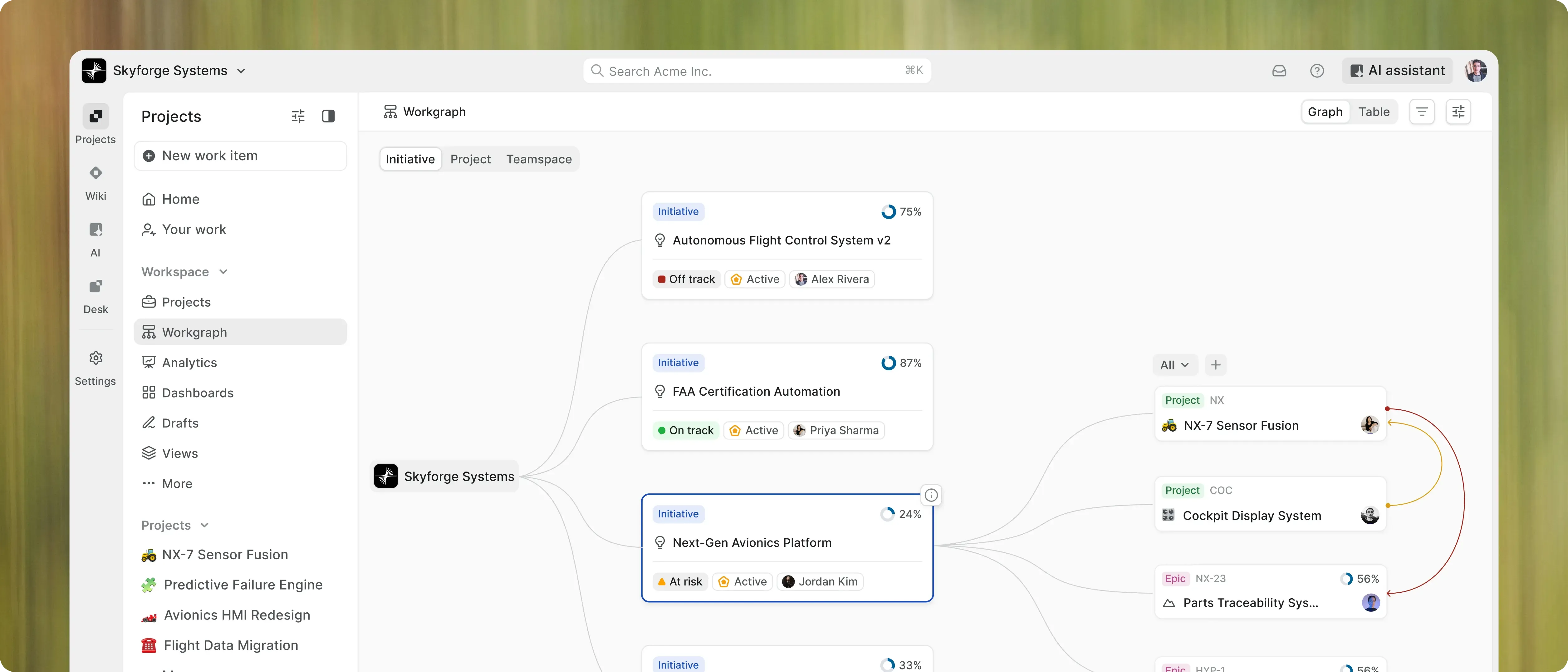Image resolution: width=1568 pixels, height=672 pixels.
Task: Open Workgraph in sidebar
Action: (240, 332)
